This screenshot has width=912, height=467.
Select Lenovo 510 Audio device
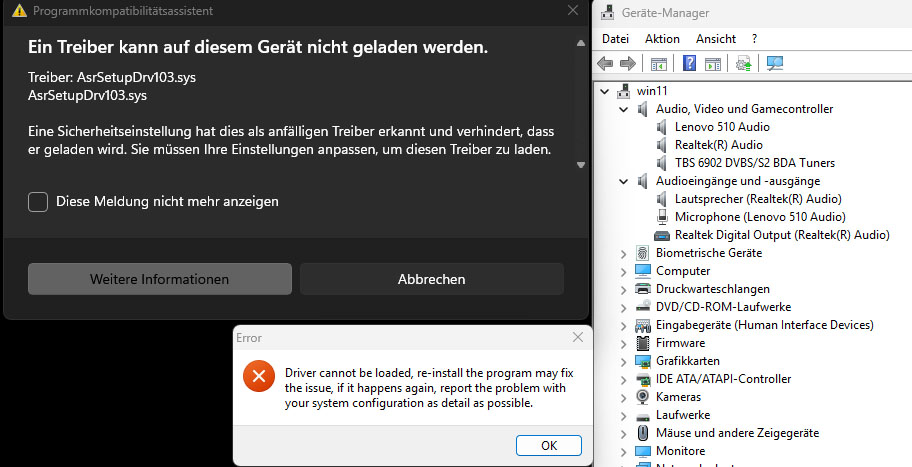pyautogui.click(x=722, y=127)
